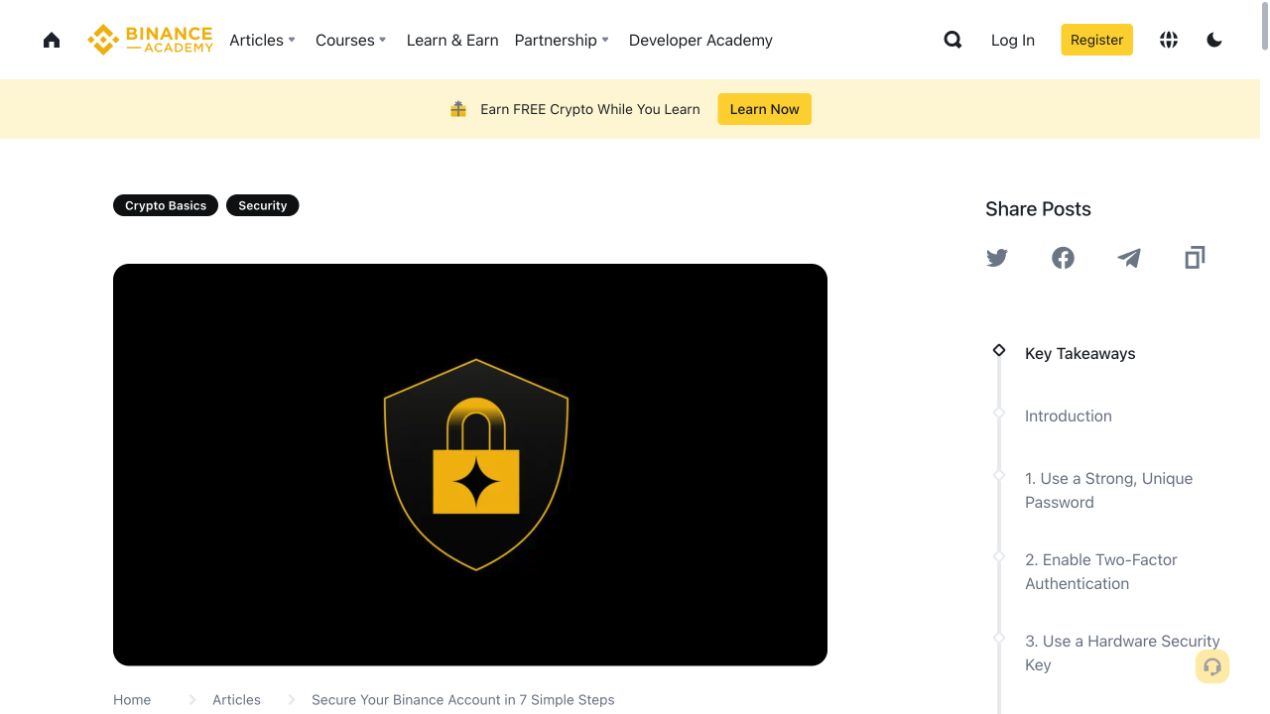Go to Articles in breadcrumb

pyautogui.click(x=236, y=700)
